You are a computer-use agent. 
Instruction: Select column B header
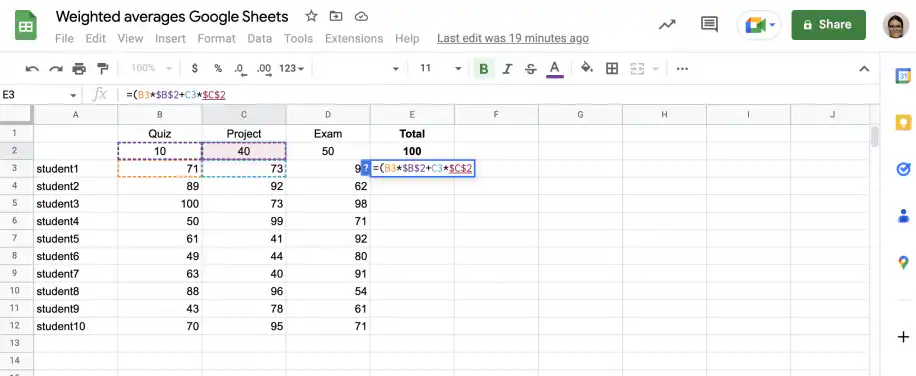click(x=159, y=114)
